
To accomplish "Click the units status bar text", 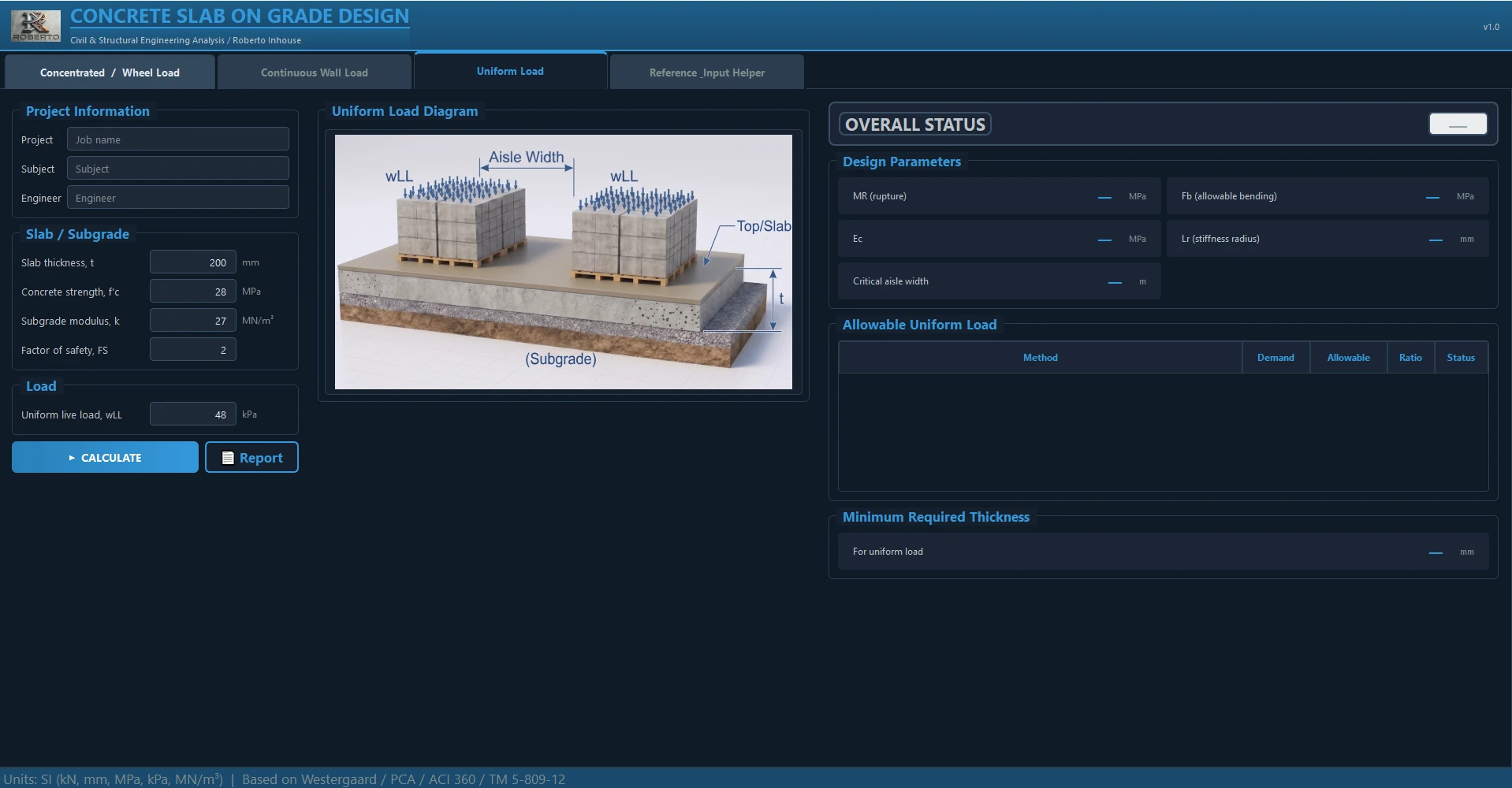I will tap(285, 779).
